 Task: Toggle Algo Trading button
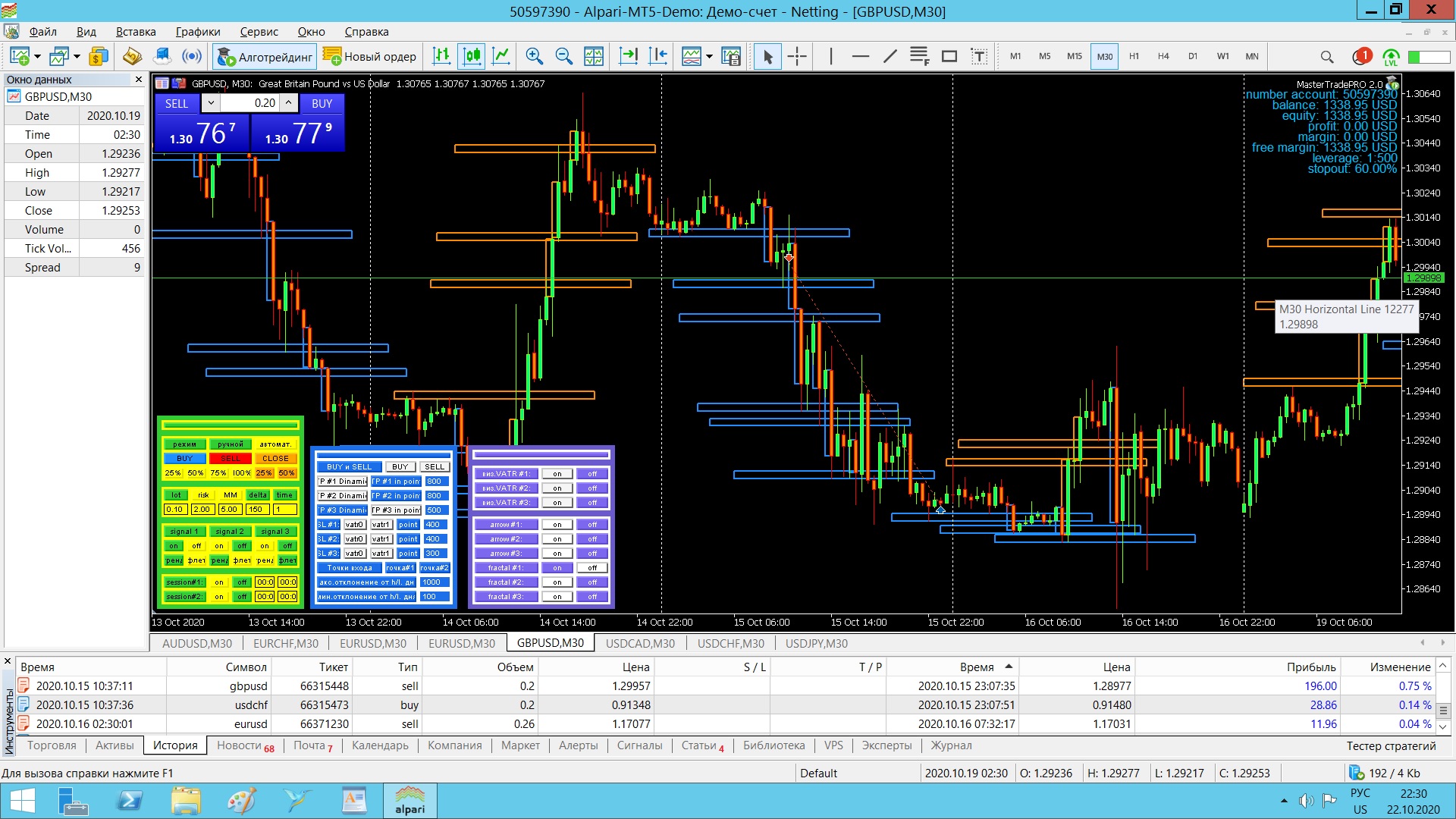265,57
